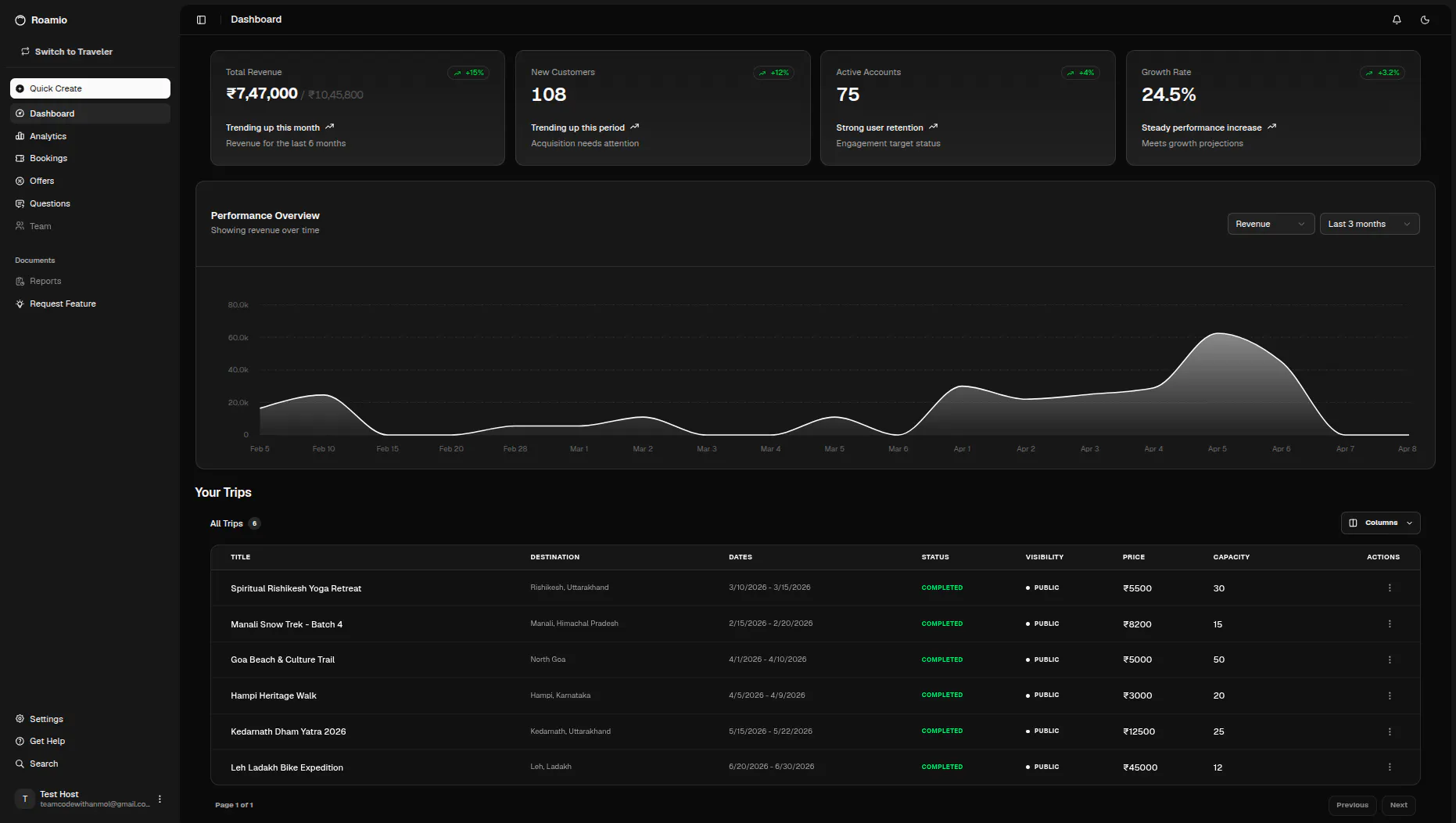This screenshot has width=1456, height=823.
Task: Click the New Customers +12% badge
Action: (773, 73)
